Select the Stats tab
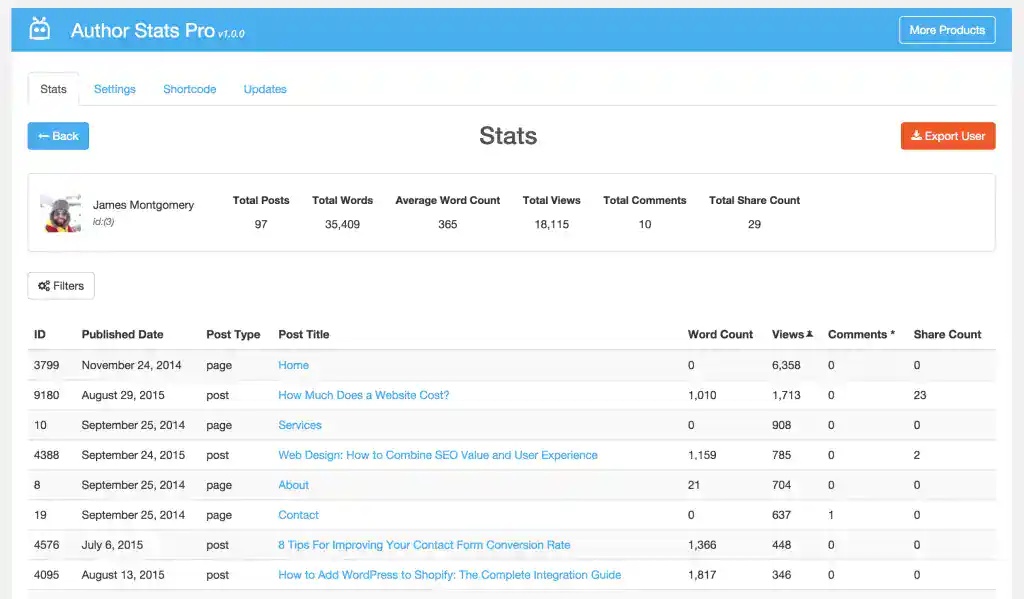The width and height of the screenshot is (1024, 599). coord(54,89)
